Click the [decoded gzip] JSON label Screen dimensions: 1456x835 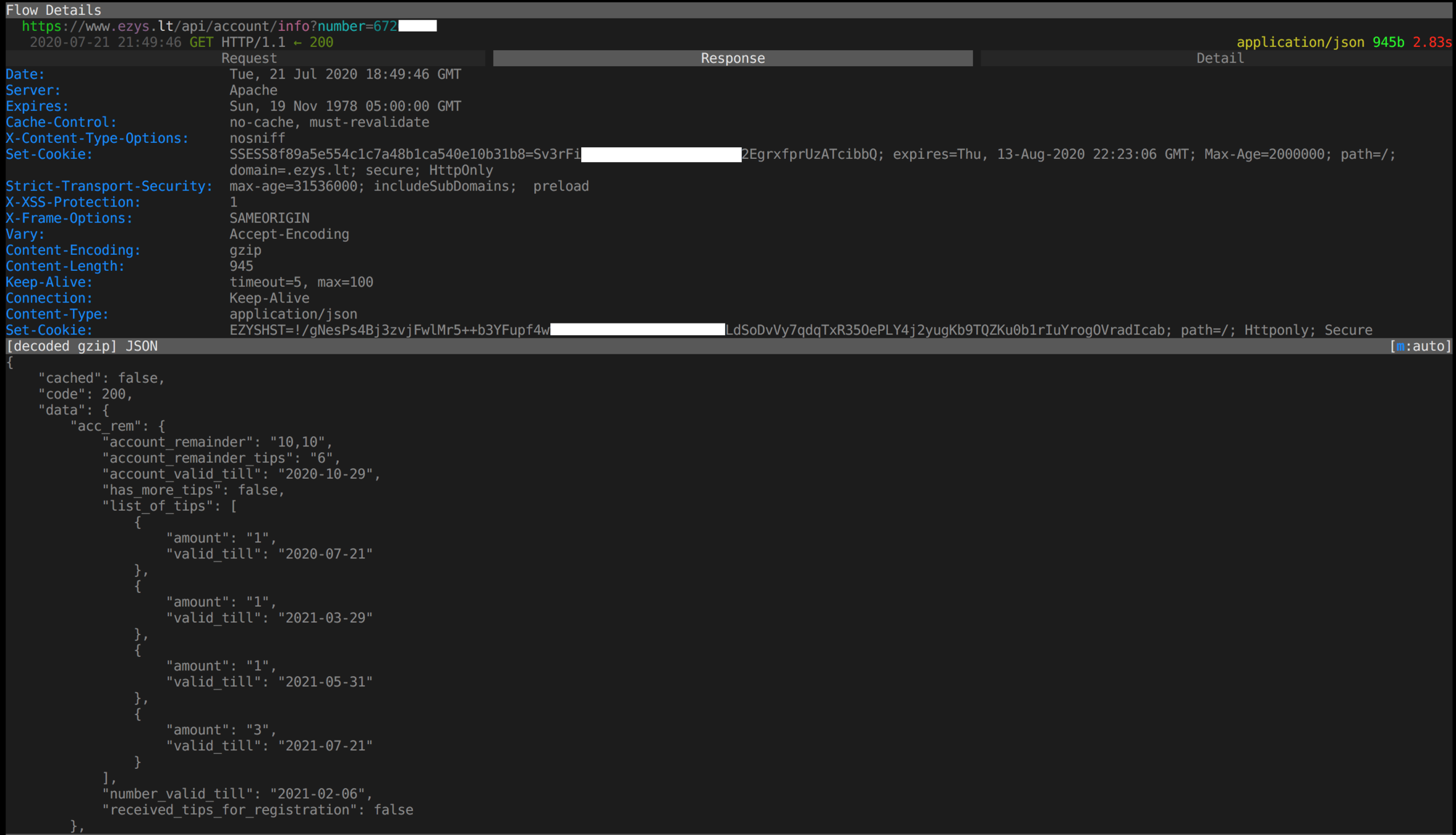pos(82,346)
